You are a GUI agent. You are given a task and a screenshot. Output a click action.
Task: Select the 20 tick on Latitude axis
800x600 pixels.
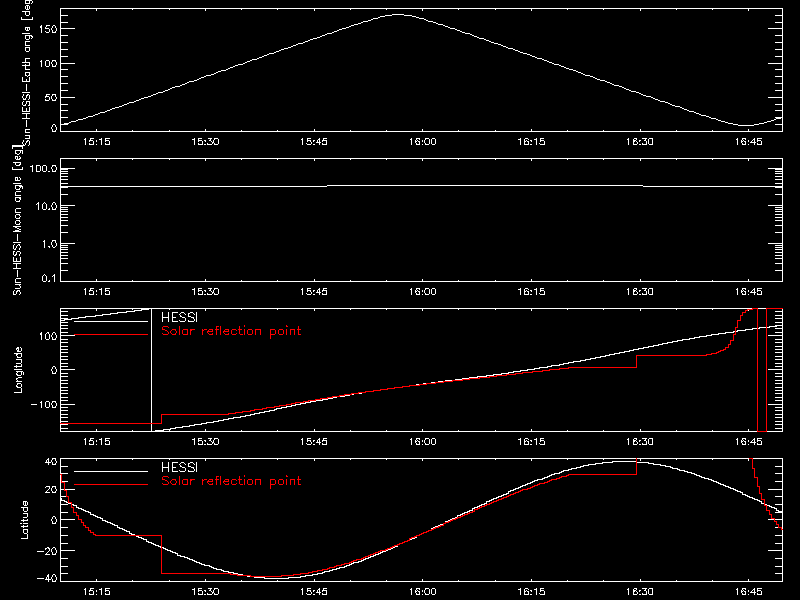coord(51,490)
